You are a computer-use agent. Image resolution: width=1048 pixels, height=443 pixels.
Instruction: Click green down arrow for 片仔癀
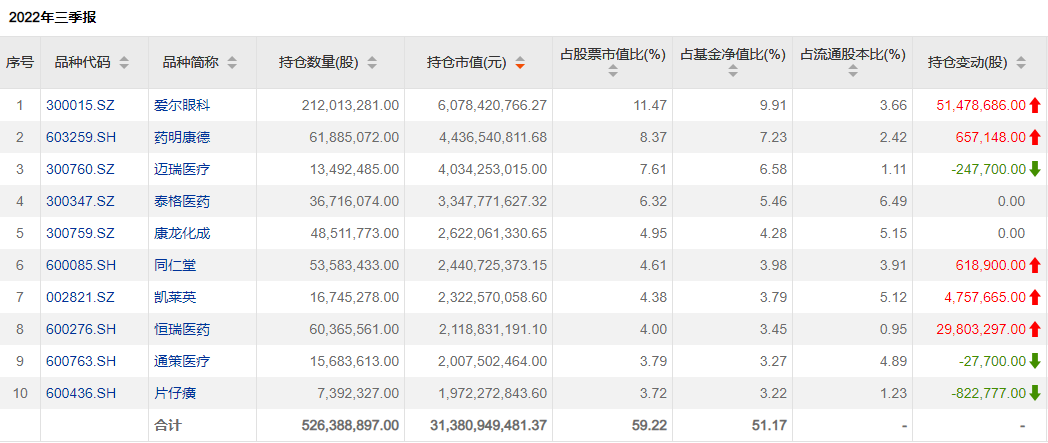tap(1035, 393)
